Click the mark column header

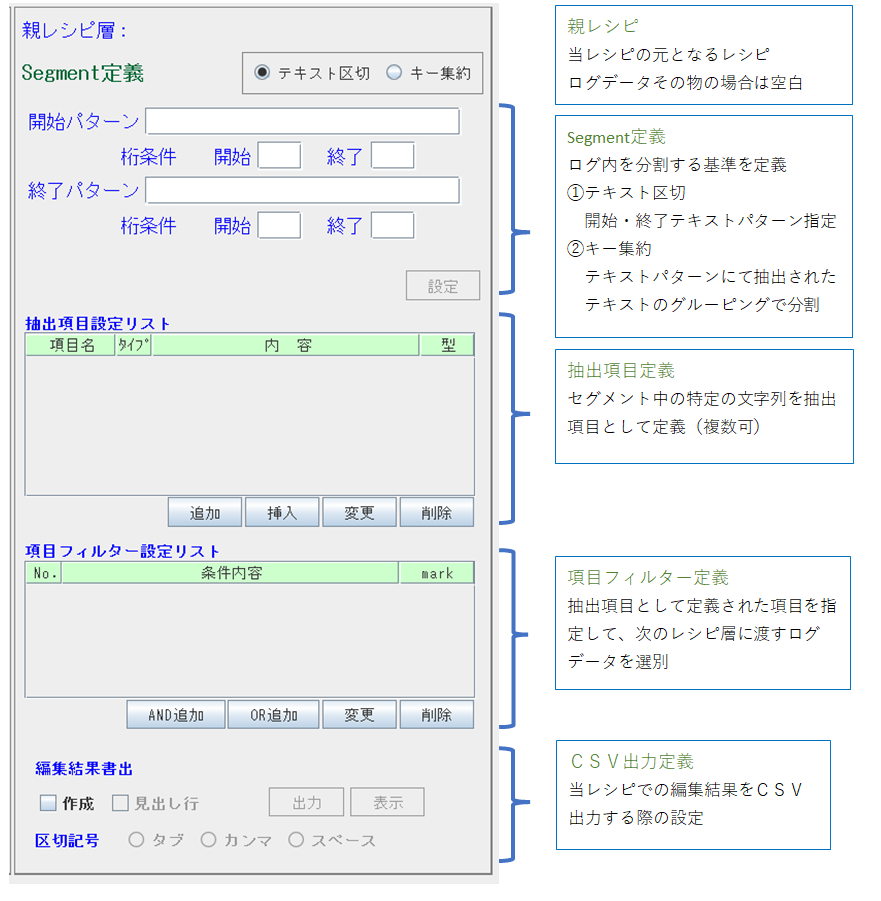pos(437,573)
